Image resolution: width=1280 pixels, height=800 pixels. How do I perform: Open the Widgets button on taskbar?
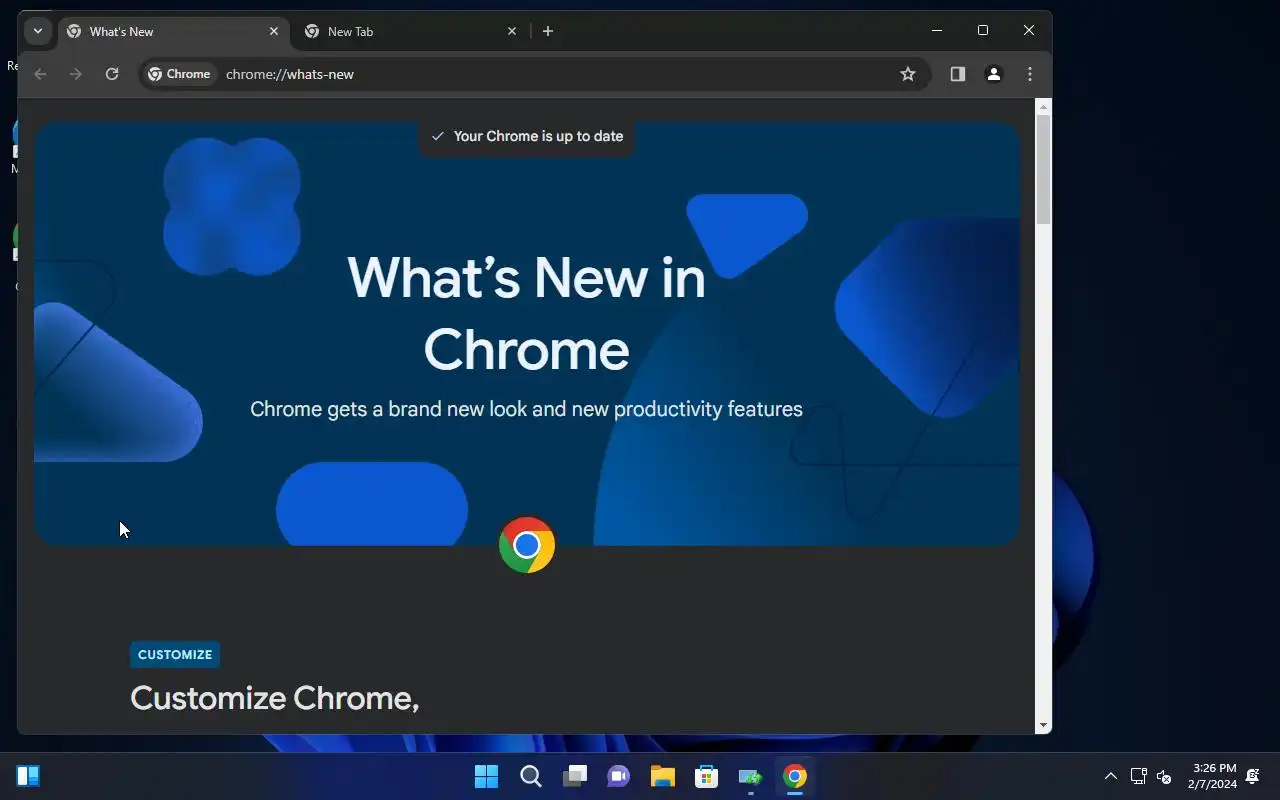(x=28, y=776)
